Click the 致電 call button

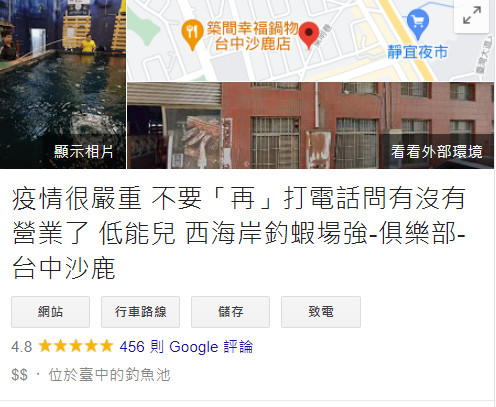pyautogui.click(x=321, y=312)
